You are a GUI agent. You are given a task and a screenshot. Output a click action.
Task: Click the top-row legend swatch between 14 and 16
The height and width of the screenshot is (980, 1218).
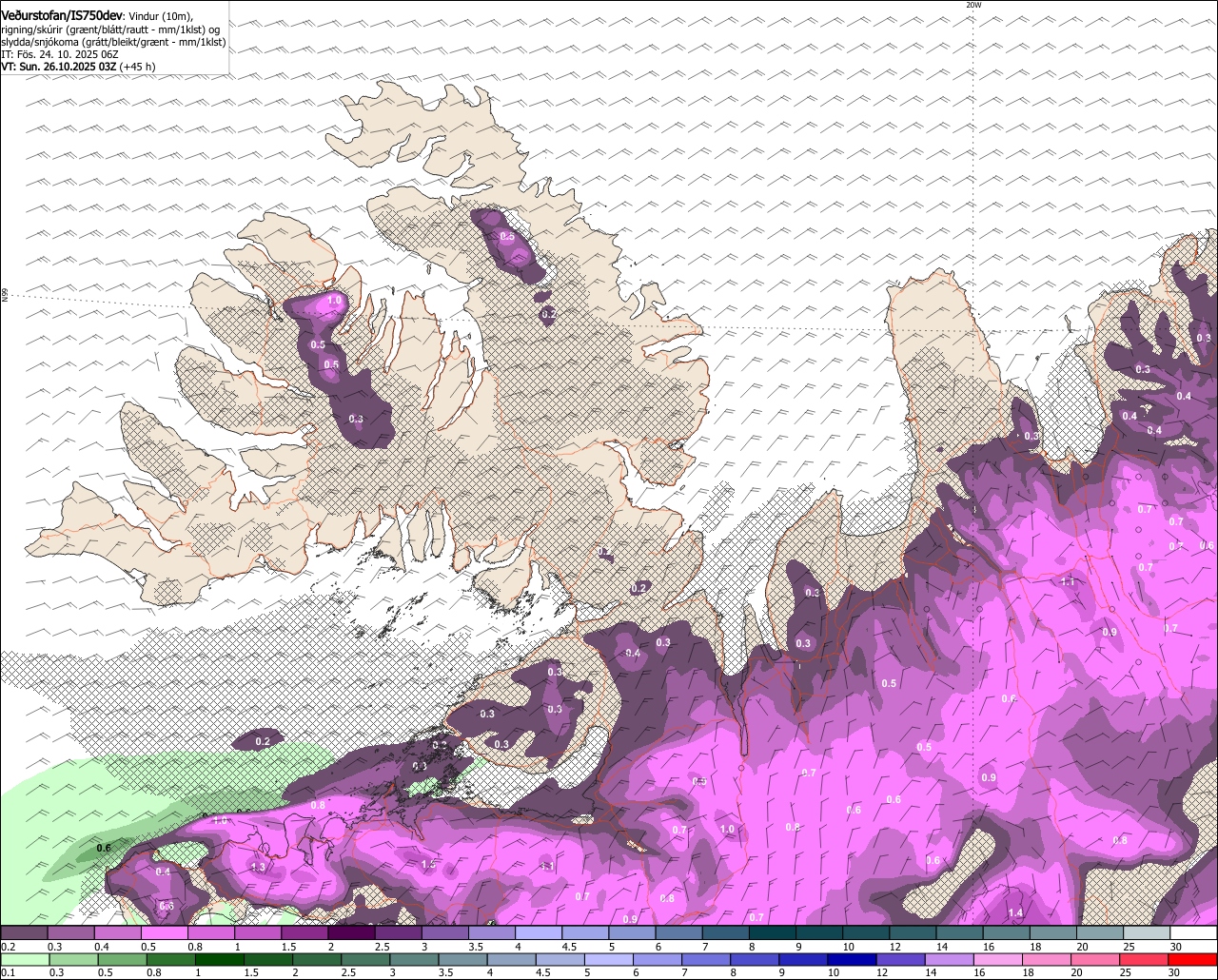point(960,933)
